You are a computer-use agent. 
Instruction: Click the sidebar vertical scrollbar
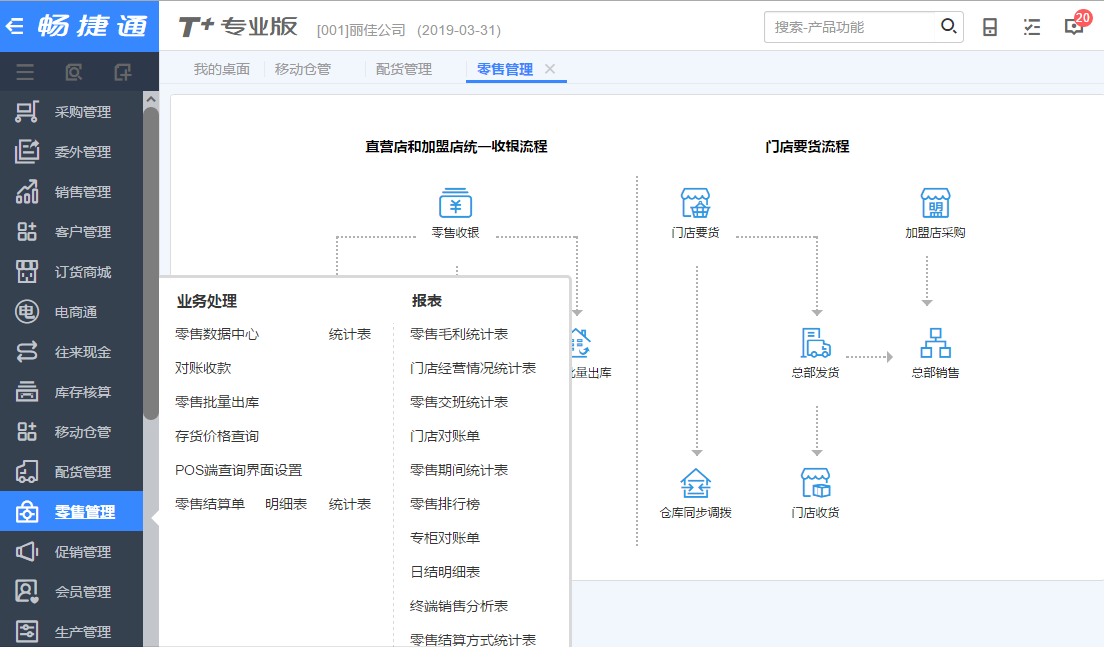coord(151,260)
